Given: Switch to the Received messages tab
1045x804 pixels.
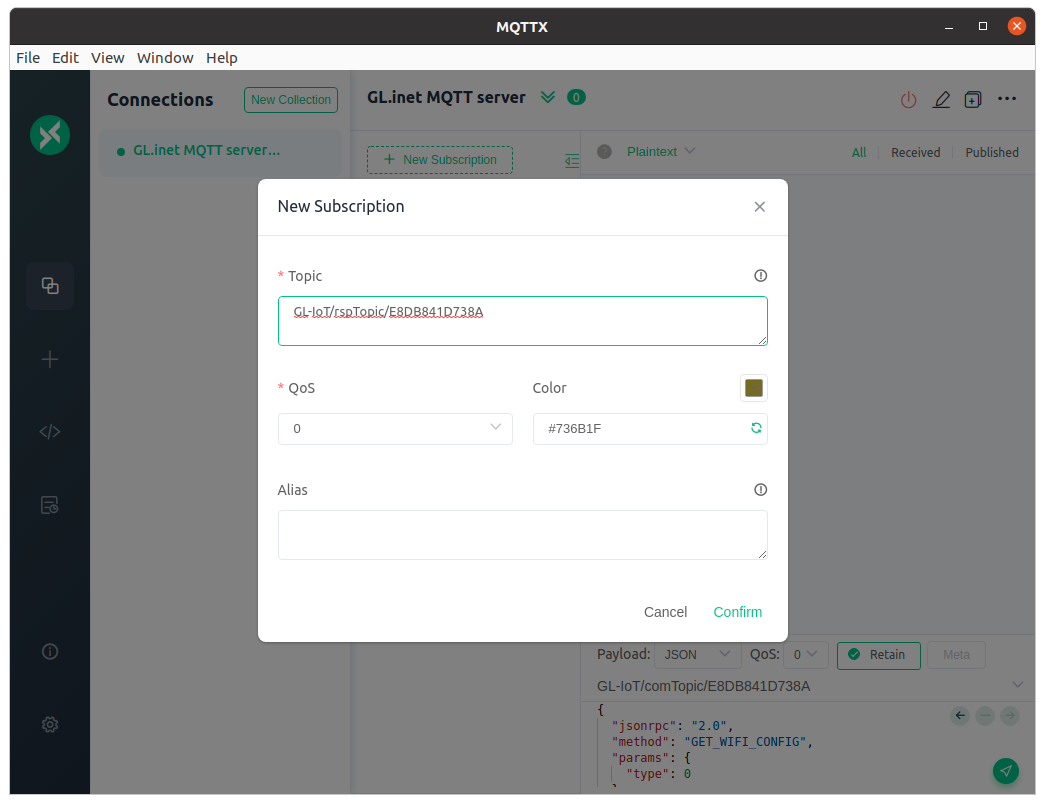Looking at the screenshot, I should [916, 153].
